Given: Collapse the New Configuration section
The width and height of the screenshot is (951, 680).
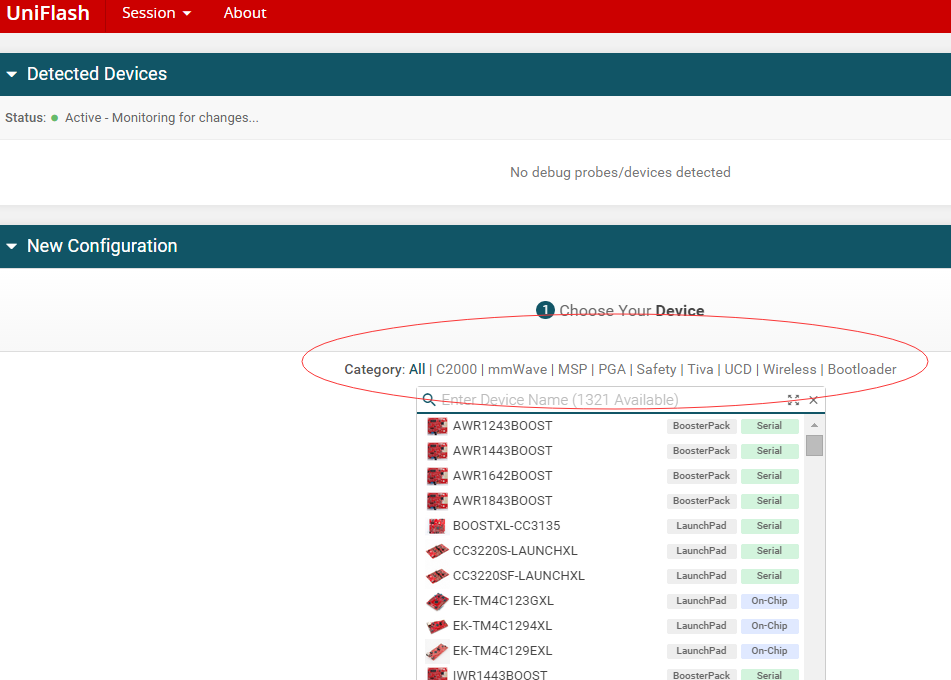Looking at the screenshot, I should 12,246.
